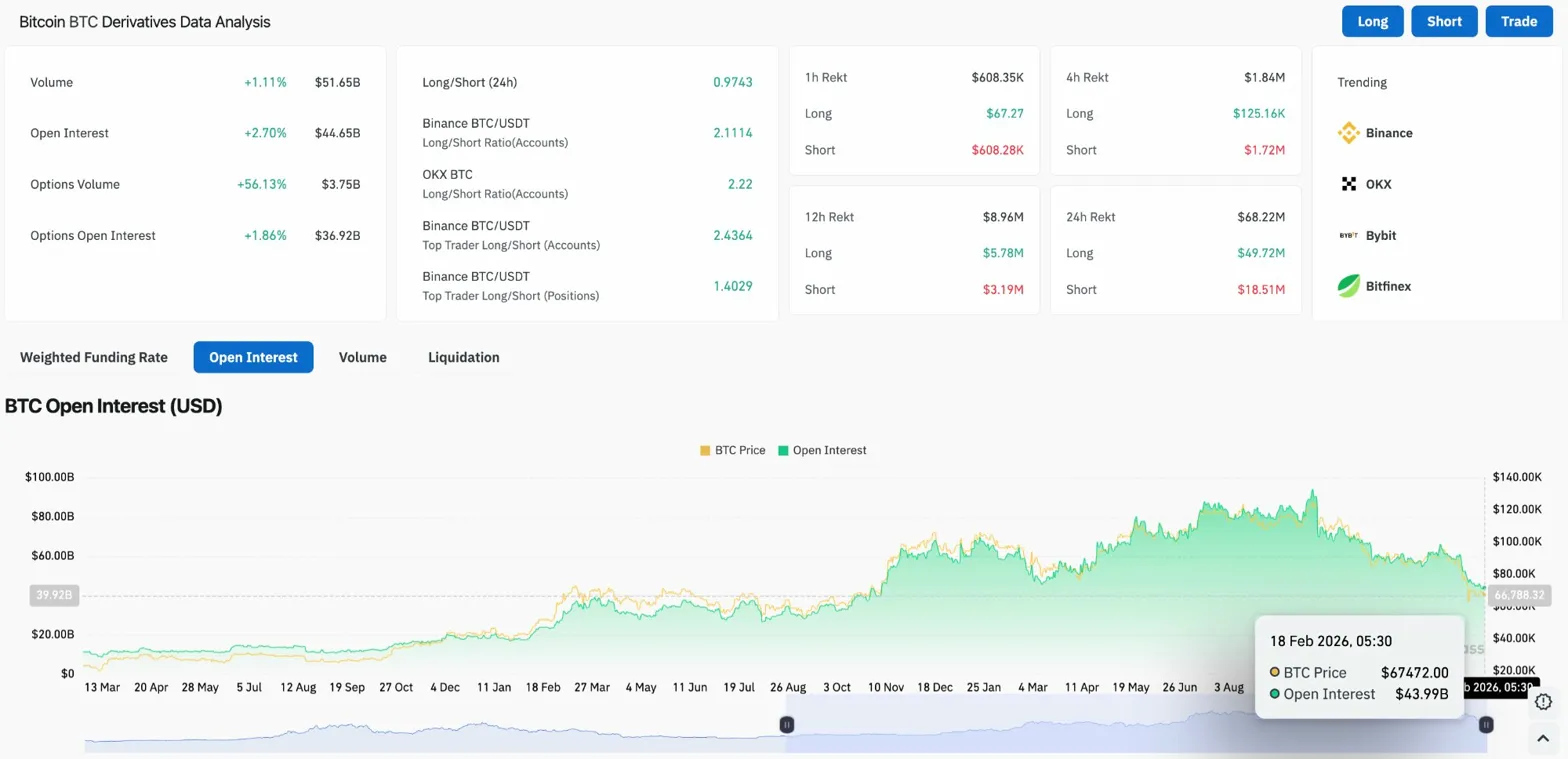This screenshot has width=1568, height=759.
Task: Click the Bitfinex leaf logo icon
Action: (x=1348, y=286)
